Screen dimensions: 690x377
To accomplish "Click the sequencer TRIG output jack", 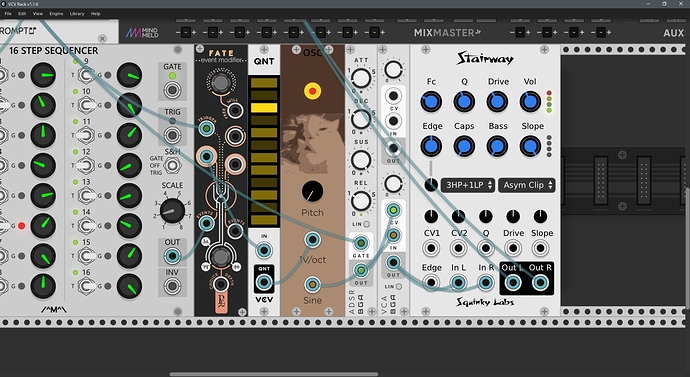I will tap(172, 135).
